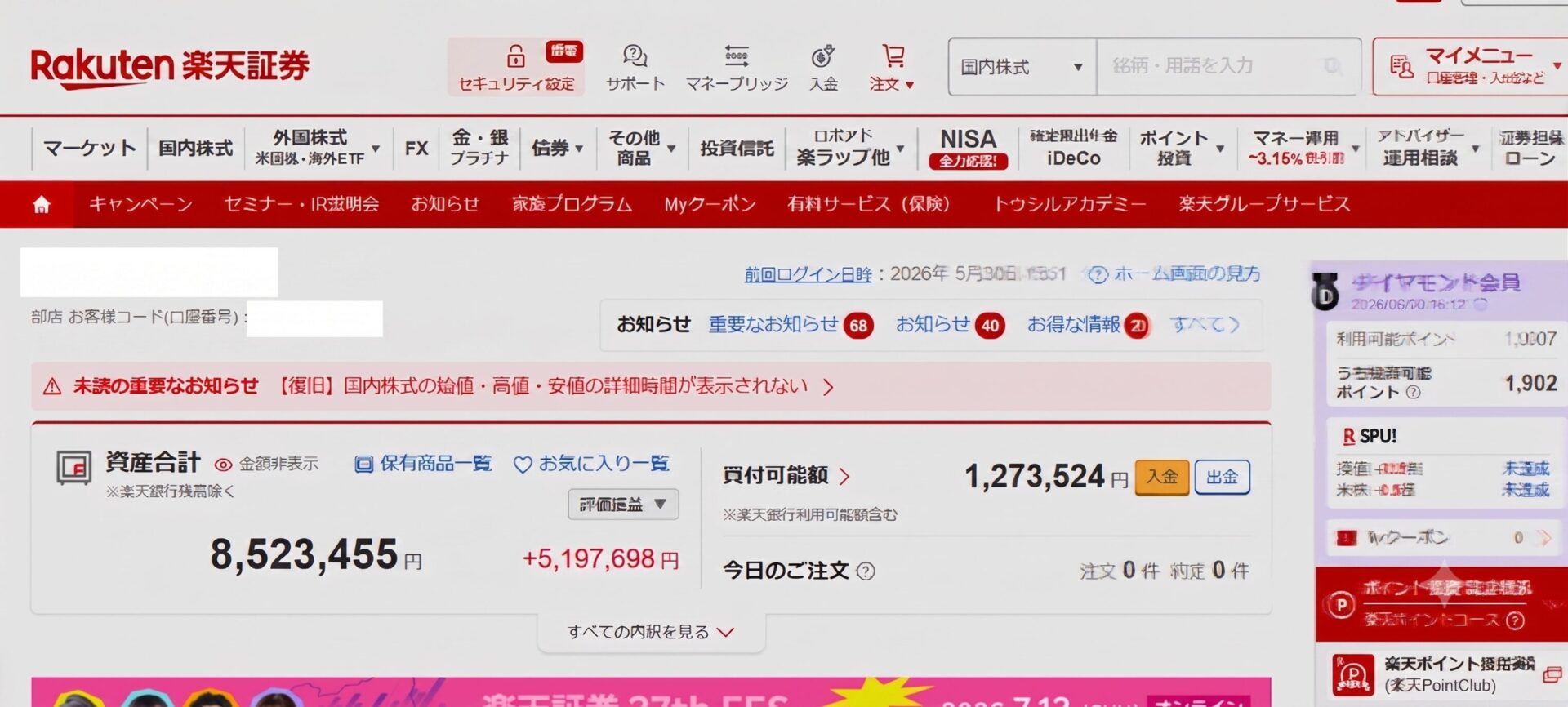Click the help icon beside 楽天ポイントコース
1568x707 pixels.
[1515, 620]
